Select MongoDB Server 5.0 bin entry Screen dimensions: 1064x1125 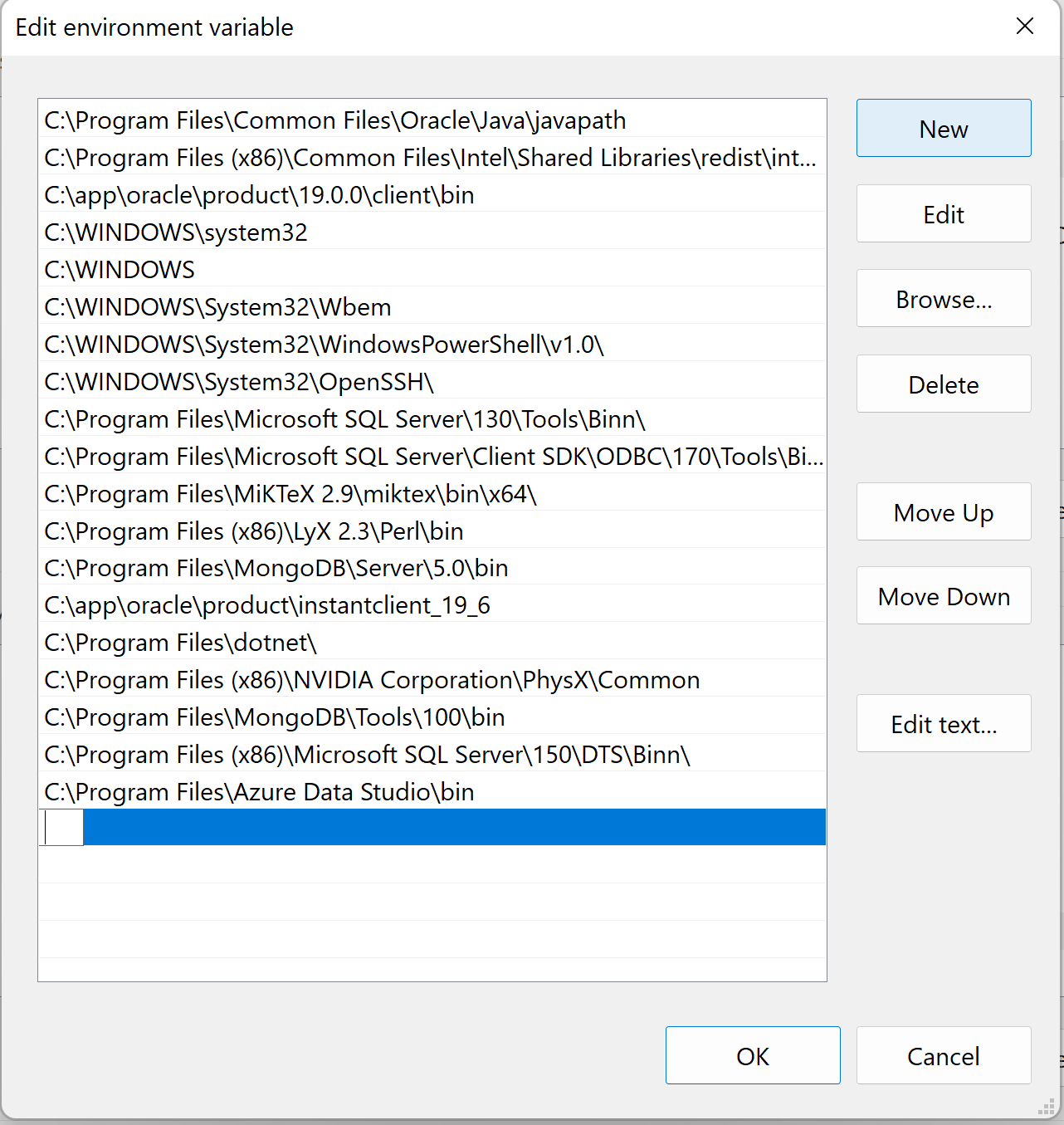click(x=432, y=568)
